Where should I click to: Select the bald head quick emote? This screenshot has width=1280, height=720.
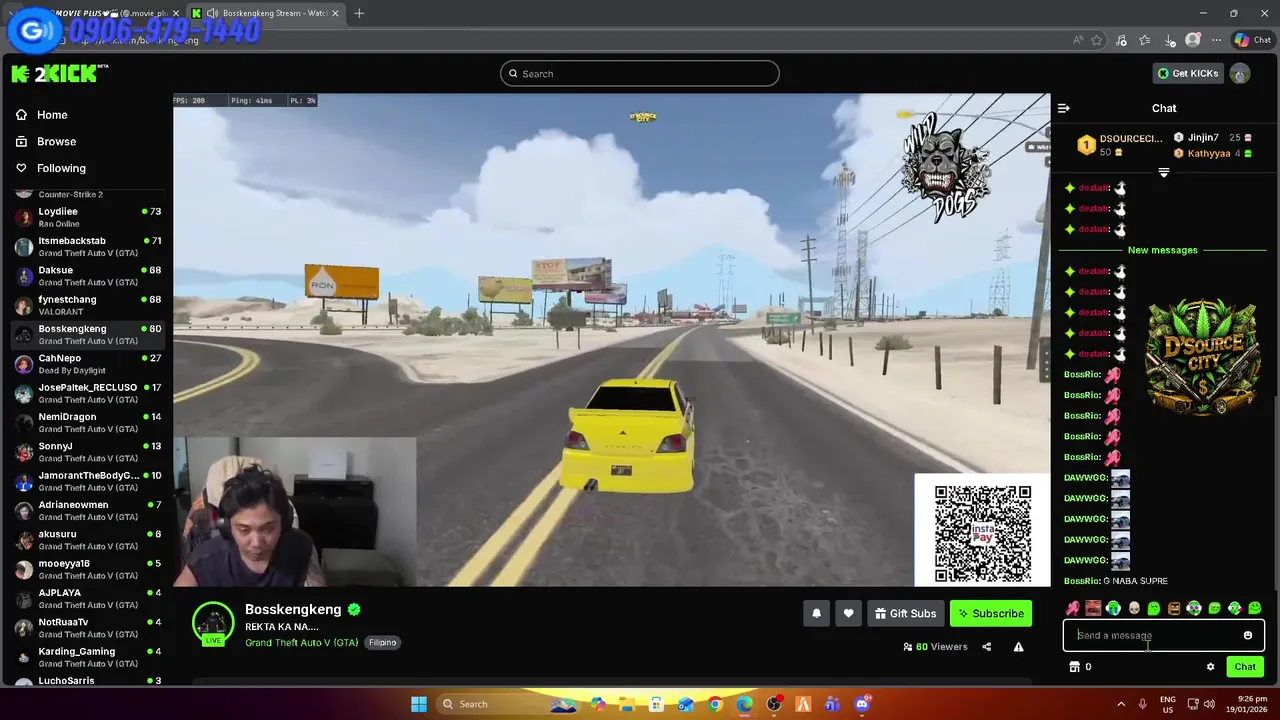tap(1134, 608)
